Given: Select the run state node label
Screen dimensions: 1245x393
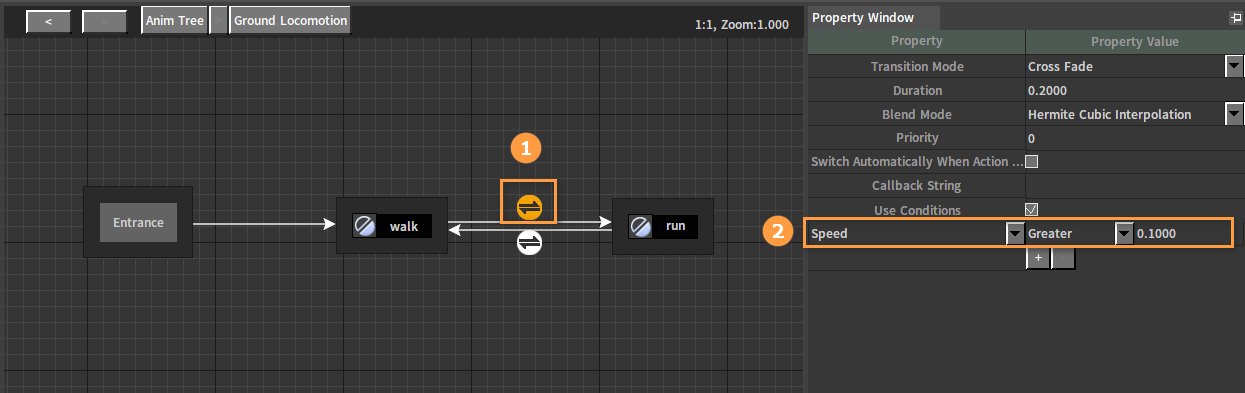Looking at the screenshot, I should pos(676,226).
